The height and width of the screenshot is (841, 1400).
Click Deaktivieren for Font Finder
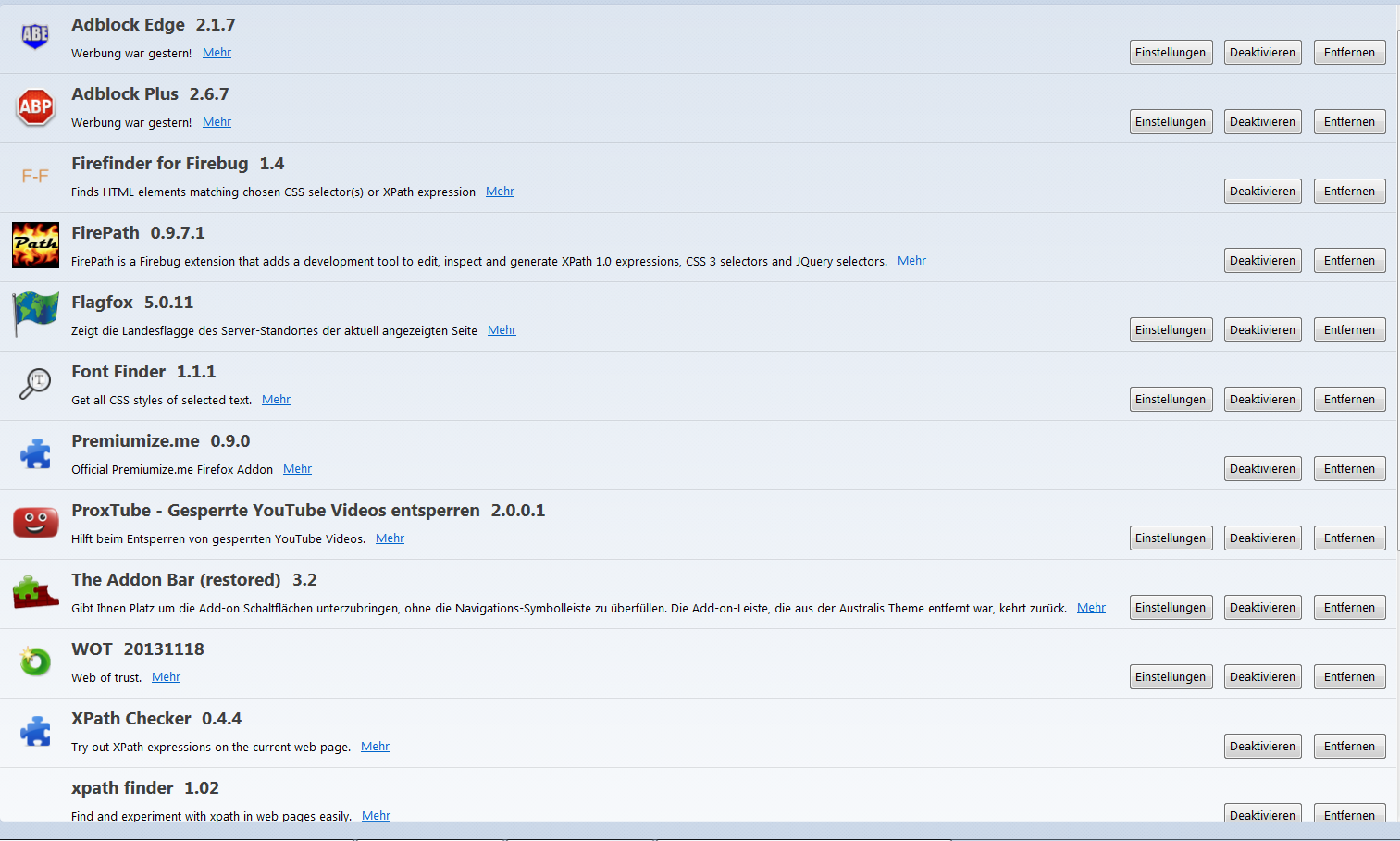click(x=1262, y=400)
